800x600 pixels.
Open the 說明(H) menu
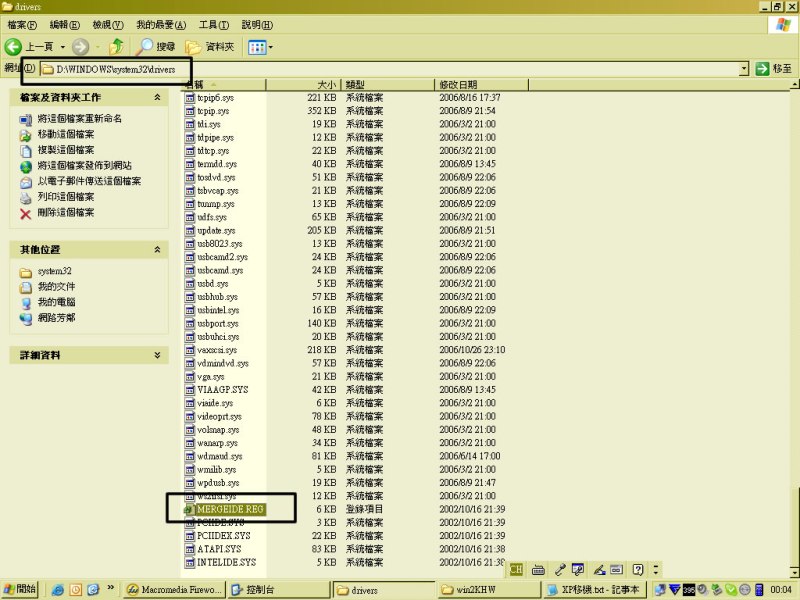(x=257, y=24)
